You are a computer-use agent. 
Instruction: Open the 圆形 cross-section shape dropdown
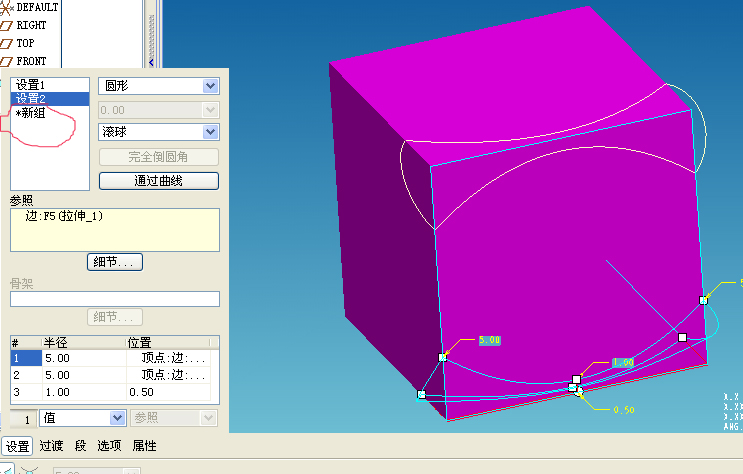tap(210, 86)
